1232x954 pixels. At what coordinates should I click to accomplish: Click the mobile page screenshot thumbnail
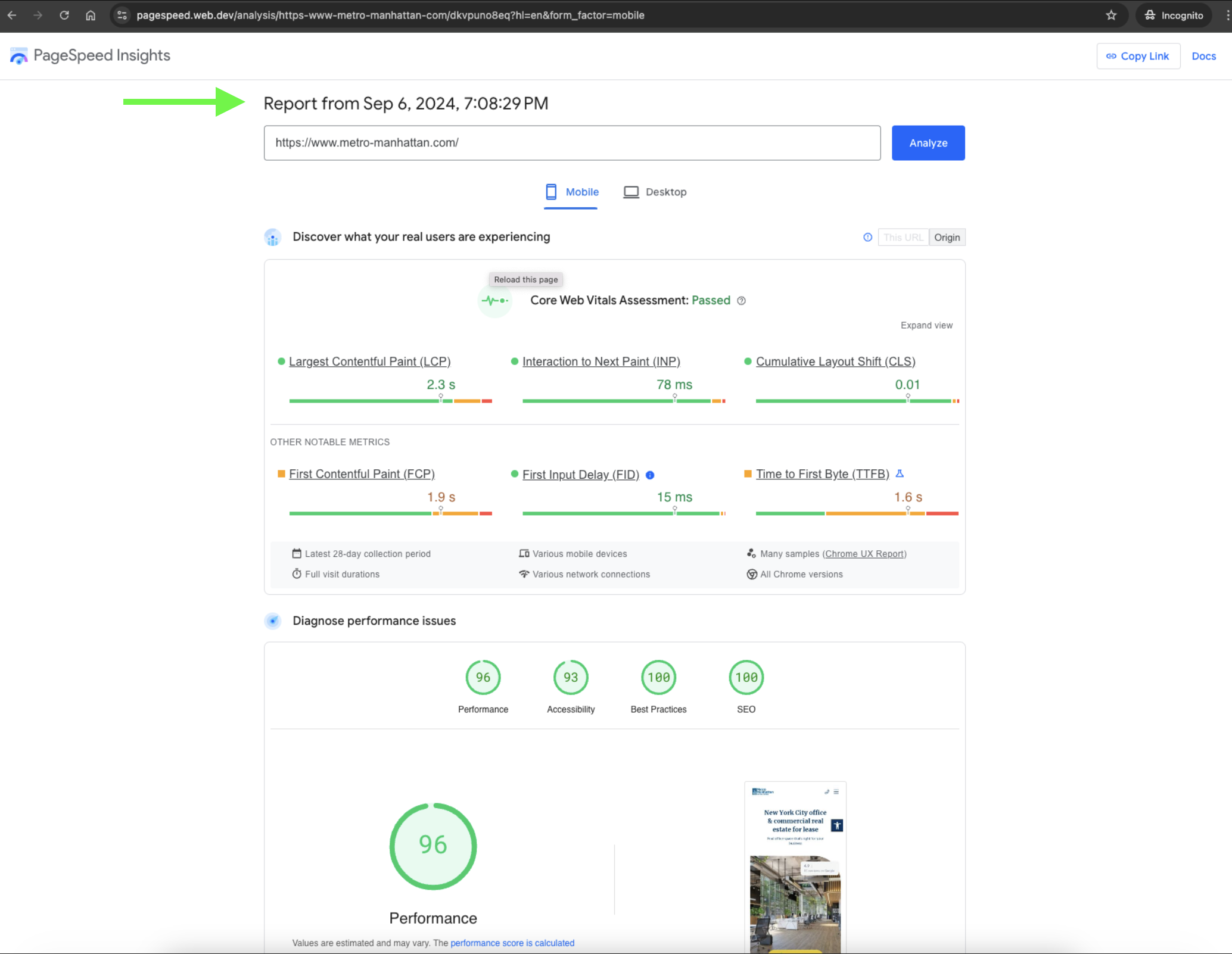pos(795,868)
